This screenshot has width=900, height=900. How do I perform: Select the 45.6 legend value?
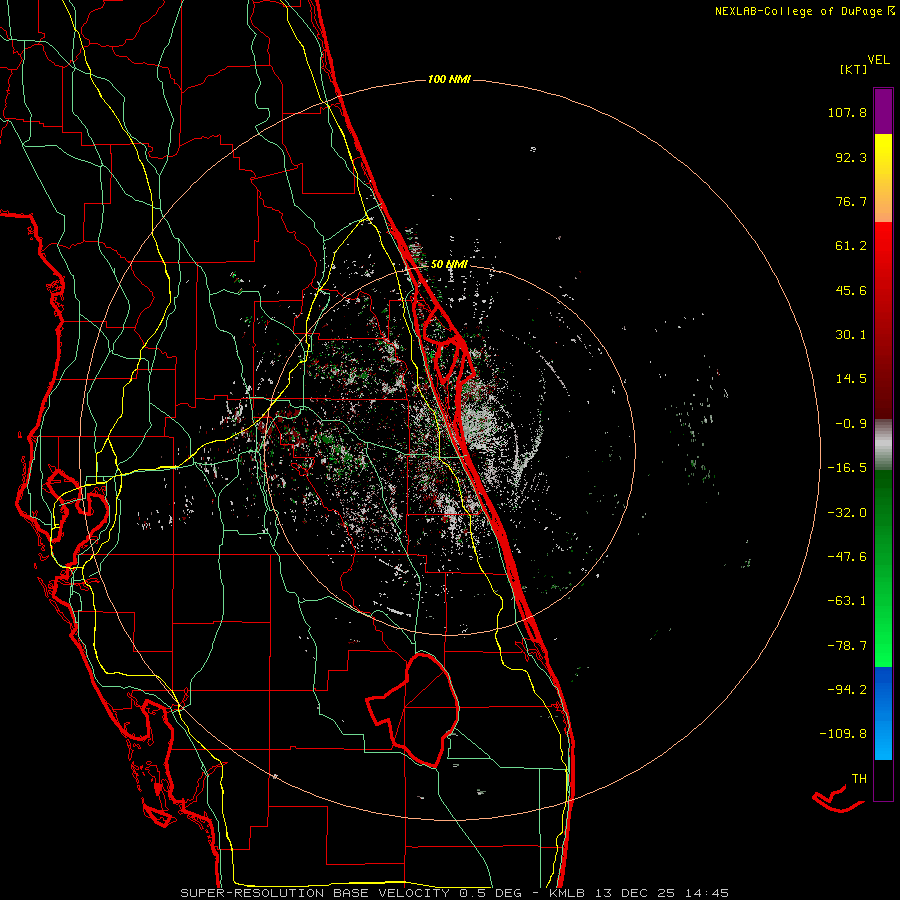(851, 290)
